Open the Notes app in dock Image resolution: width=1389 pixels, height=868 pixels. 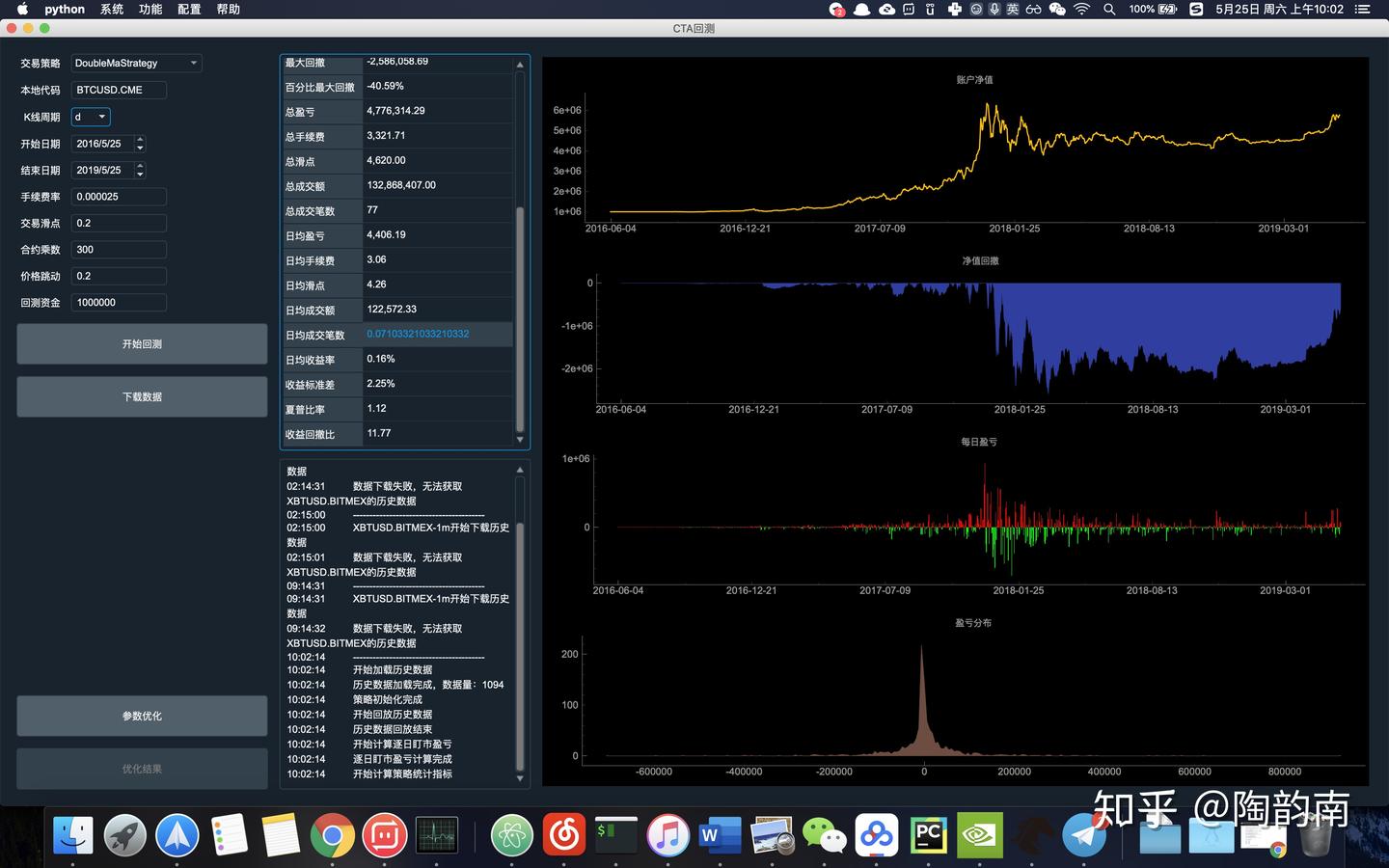point(281,835)
